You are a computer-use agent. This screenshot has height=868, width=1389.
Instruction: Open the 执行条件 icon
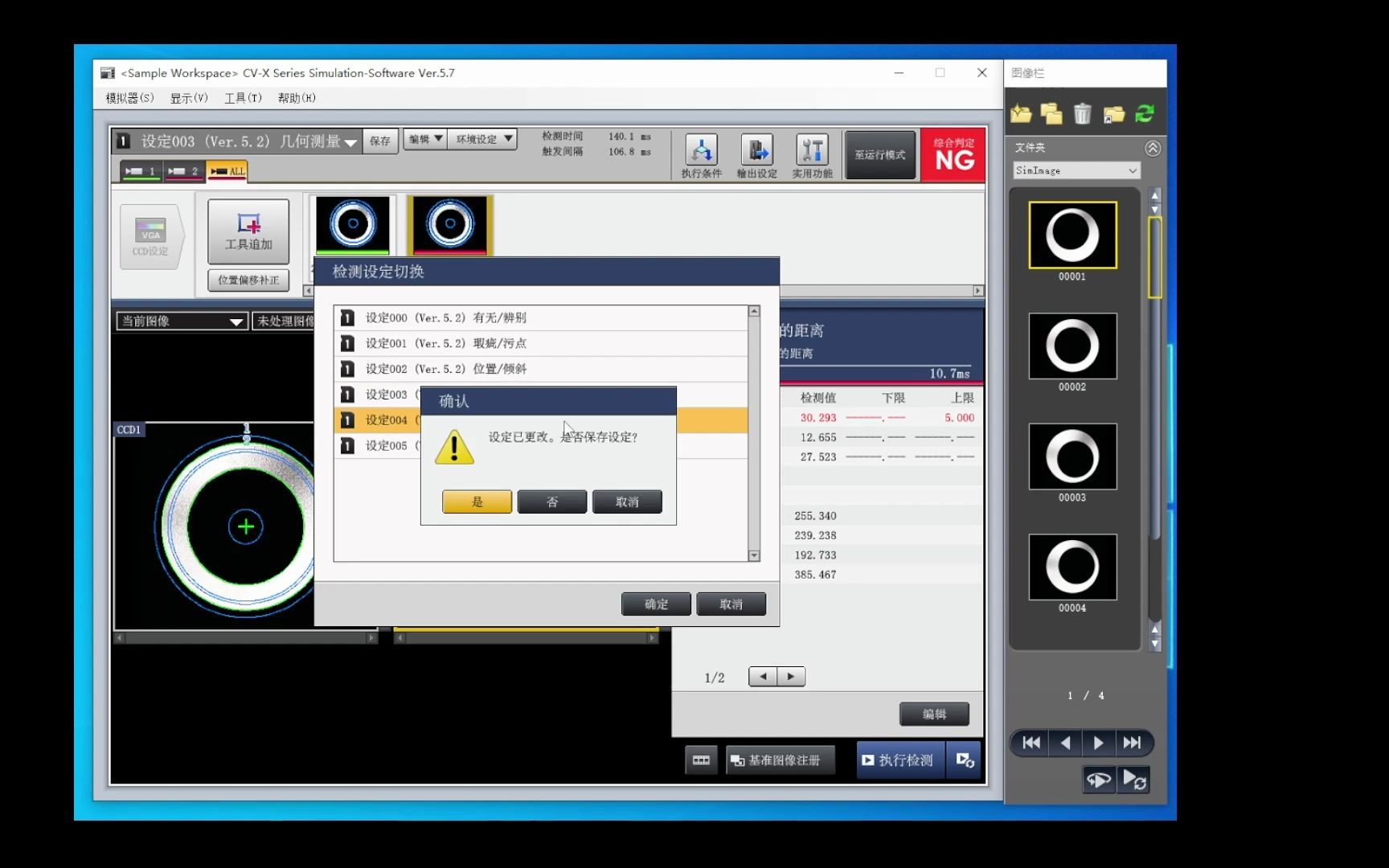tap(702, 156)
